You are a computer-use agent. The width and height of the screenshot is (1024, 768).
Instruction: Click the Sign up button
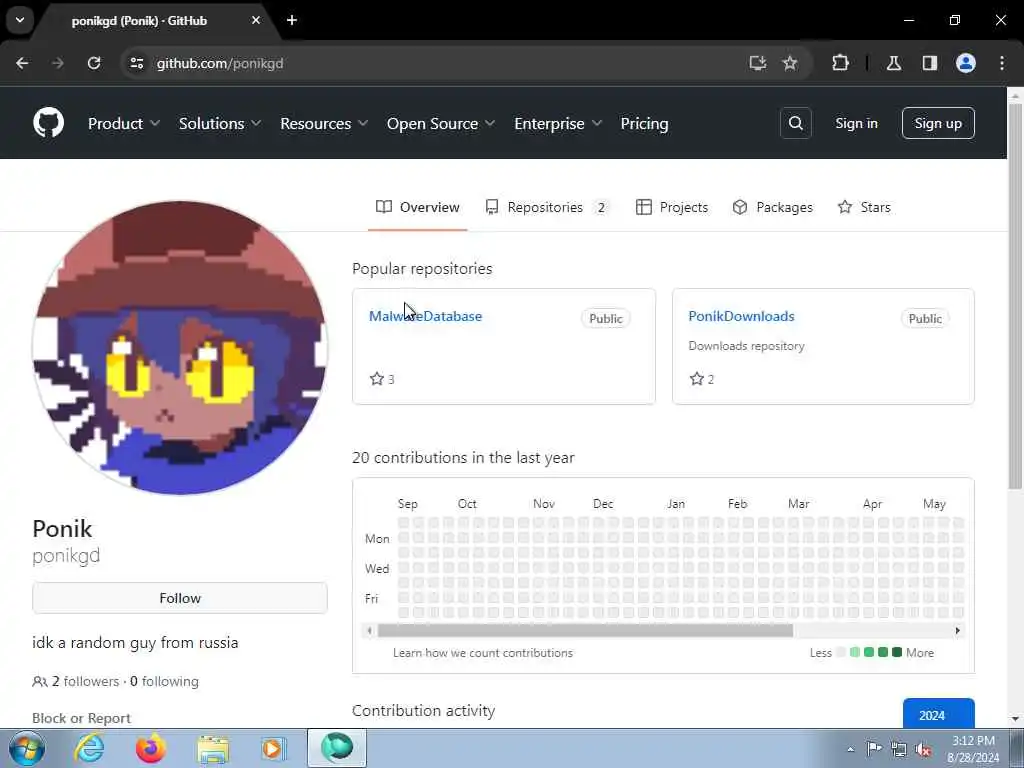coord(938,123)
